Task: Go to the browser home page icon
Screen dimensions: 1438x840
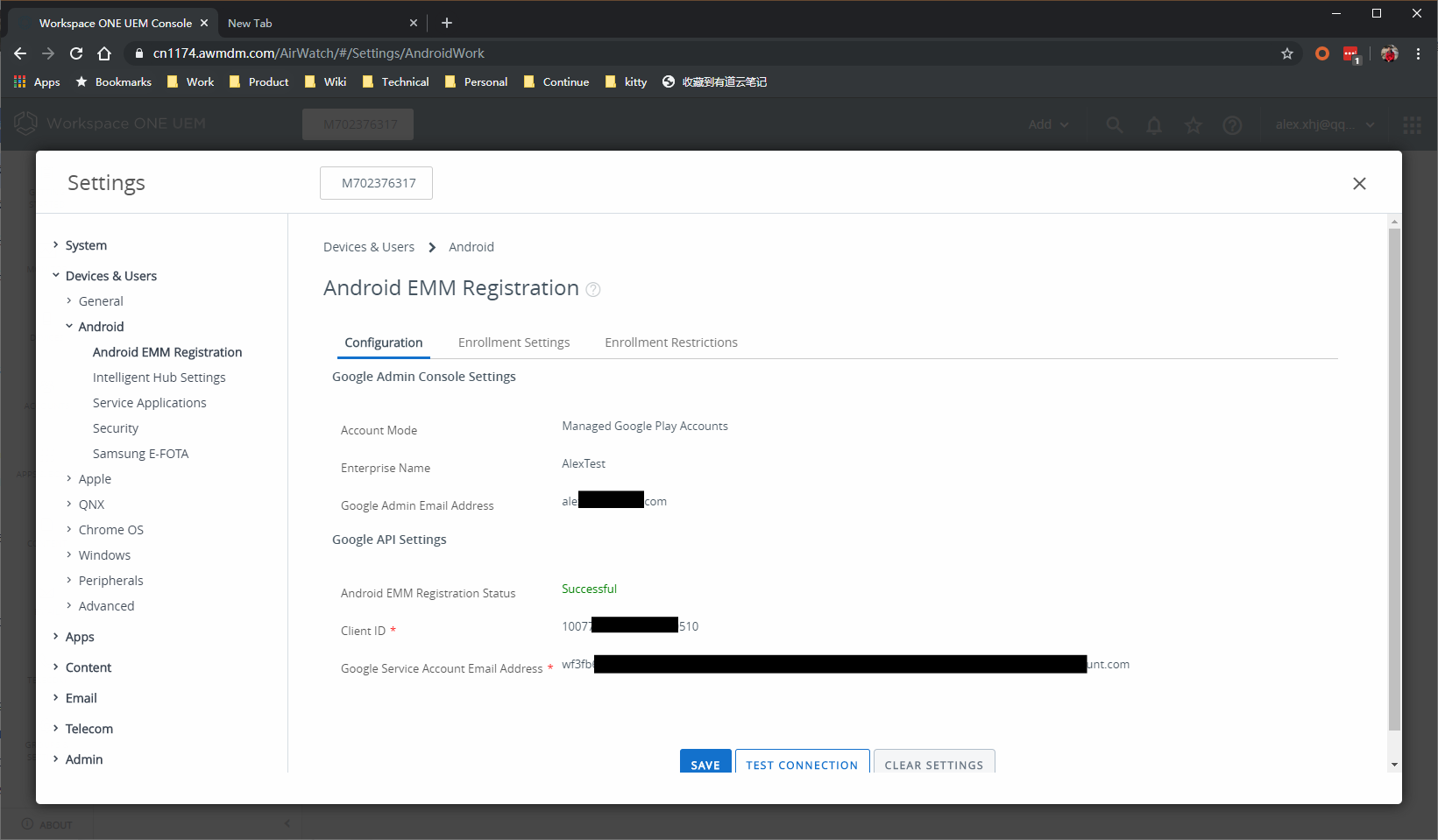Action: (x=104, y=53)
